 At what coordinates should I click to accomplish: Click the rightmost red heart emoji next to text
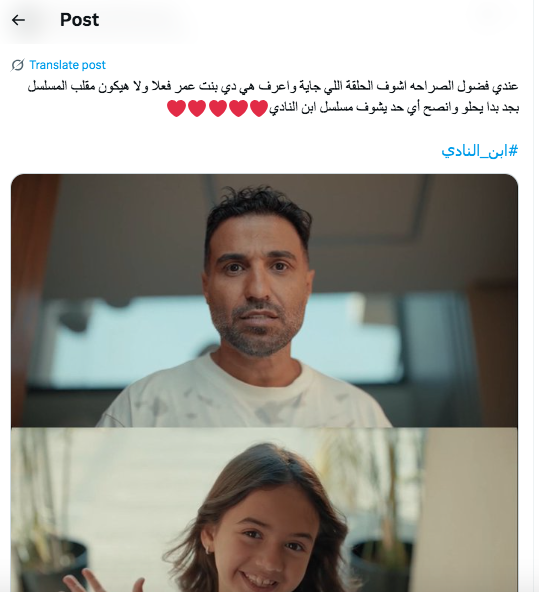pos(259,108)
